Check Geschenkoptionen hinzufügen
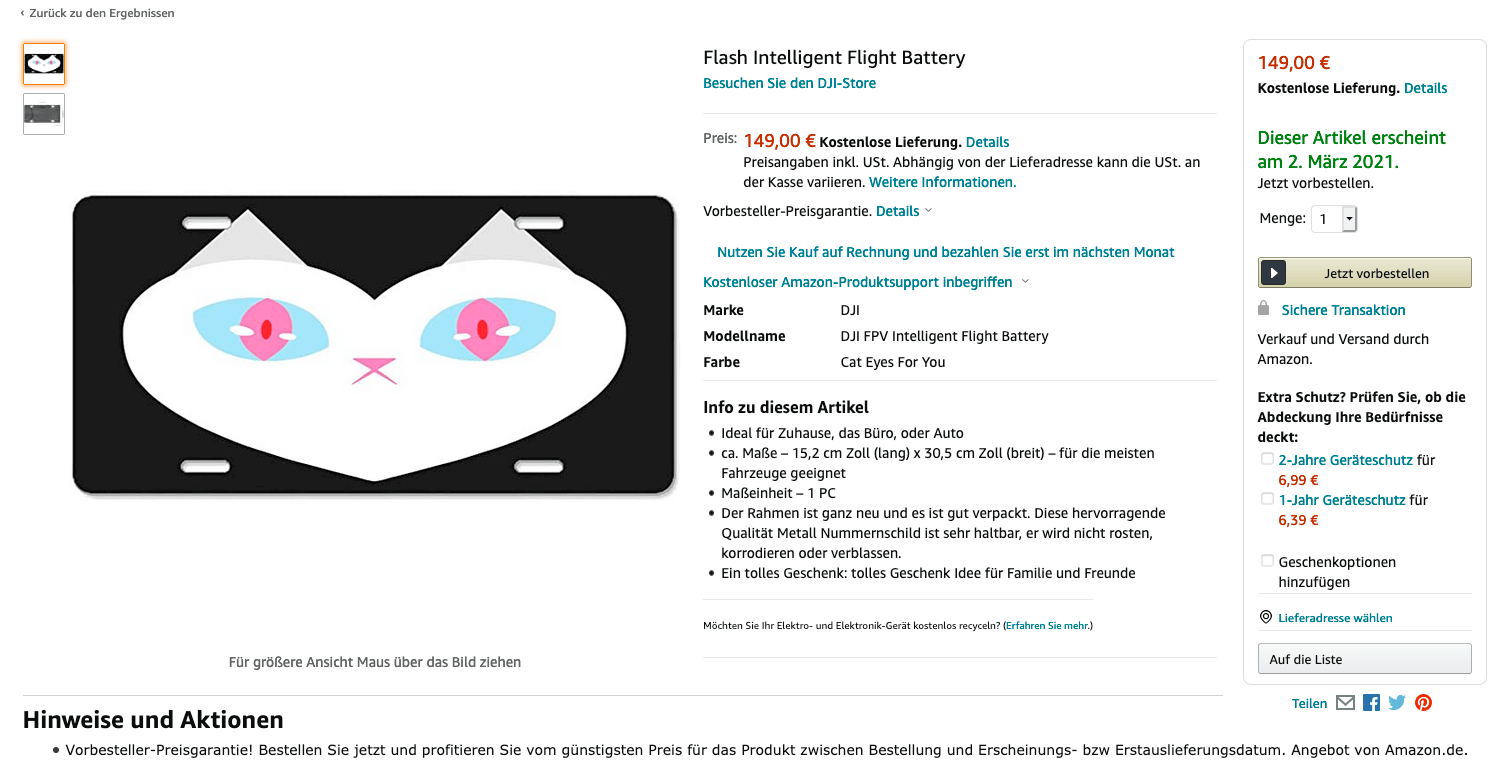 1267,561
